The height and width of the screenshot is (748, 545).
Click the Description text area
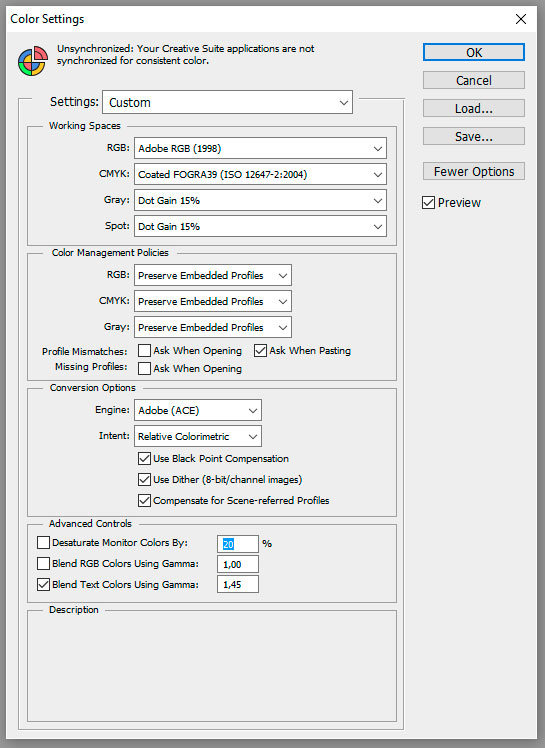pos(212,668)
